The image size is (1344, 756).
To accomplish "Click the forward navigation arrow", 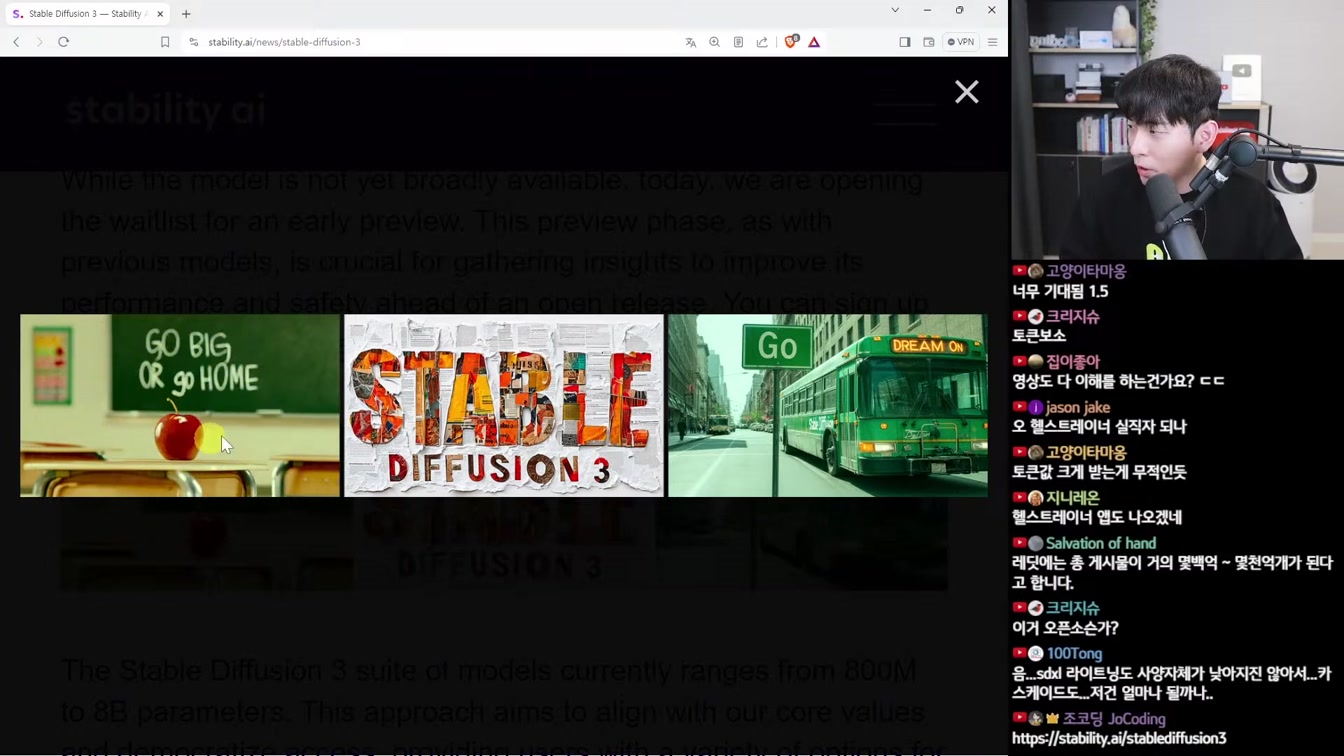I will point(39,42).
